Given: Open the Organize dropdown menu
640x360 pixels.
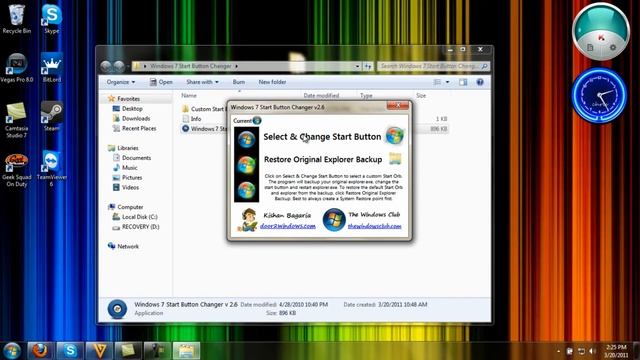Looking at the screenshot, I should (120, 82).
